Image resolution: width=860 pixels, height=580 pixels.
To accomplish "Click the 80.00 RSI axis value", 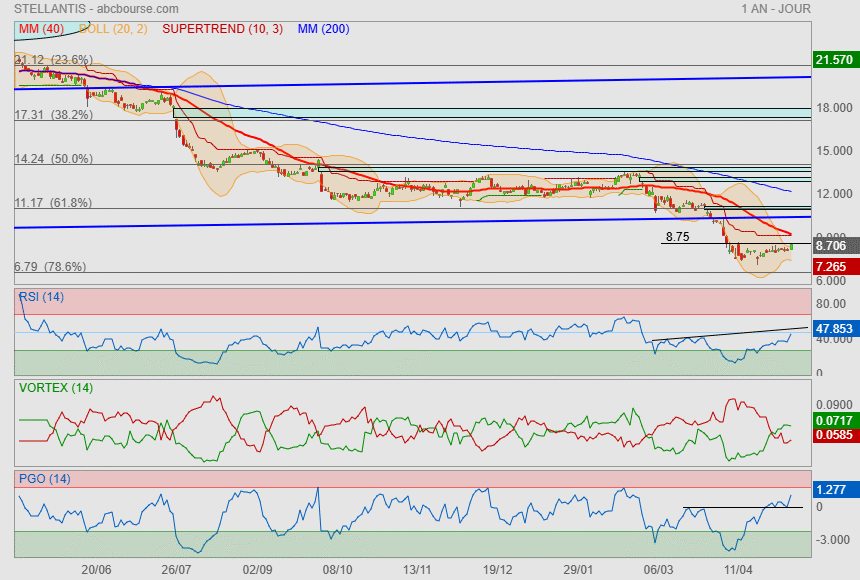I will pos(831,303).
